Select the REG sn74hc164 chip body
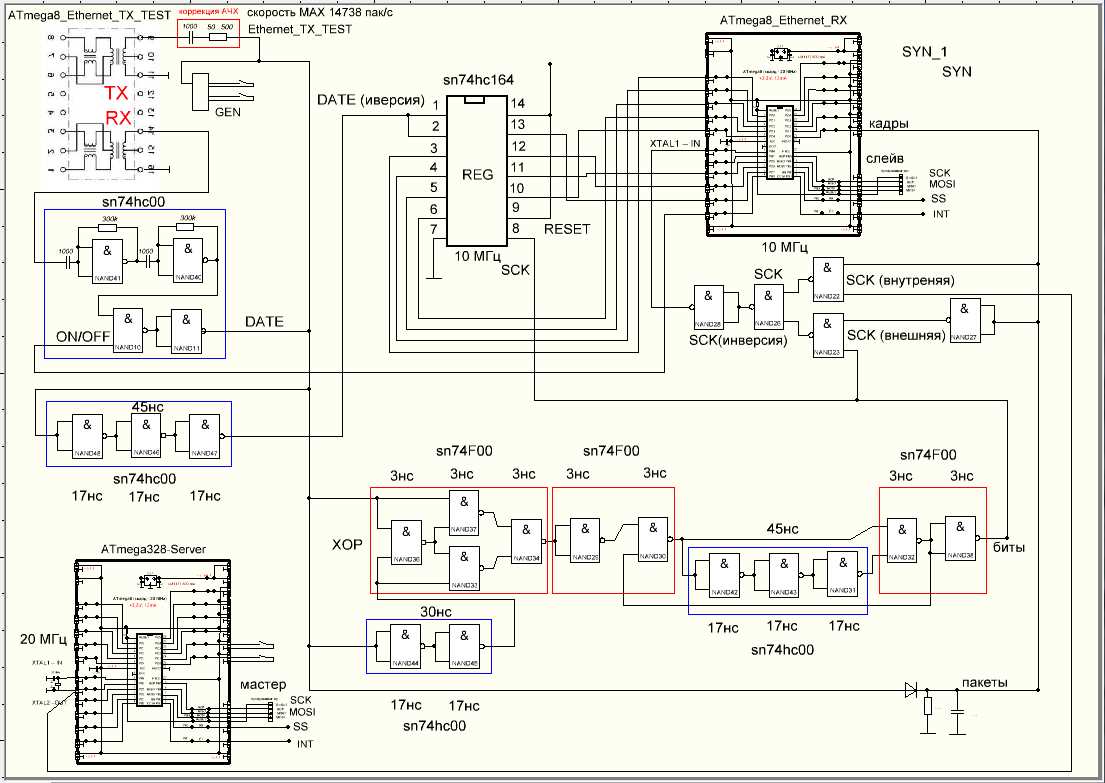This screenshot has height=783, width=1105. tap(478, 171)
